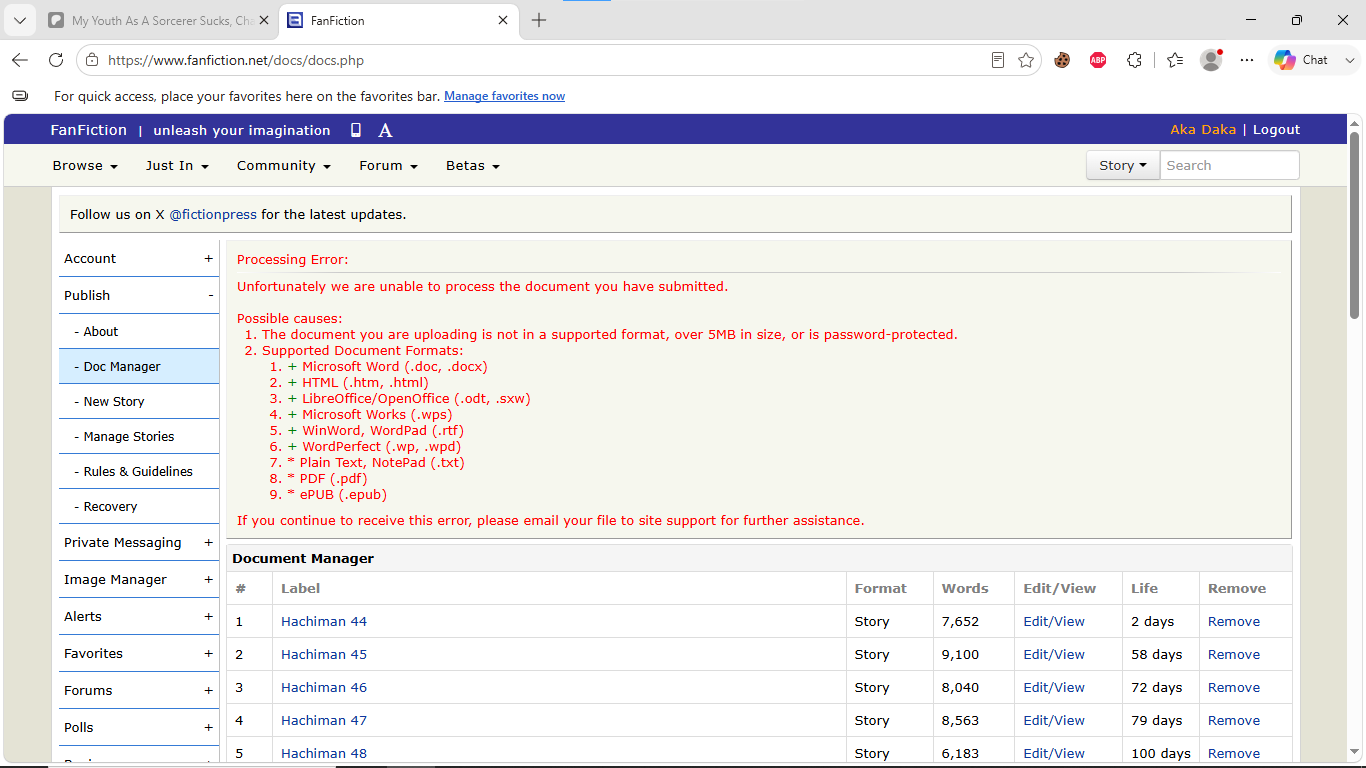
Task: Open the browser Favorites hub
Action: [x=1175, y=60]
